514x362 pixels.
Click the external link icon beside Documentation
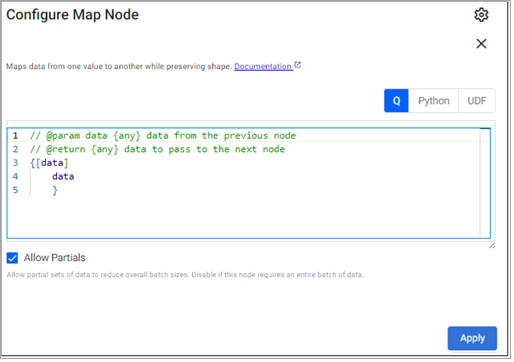pyautogui.click(x=298, y=65)
